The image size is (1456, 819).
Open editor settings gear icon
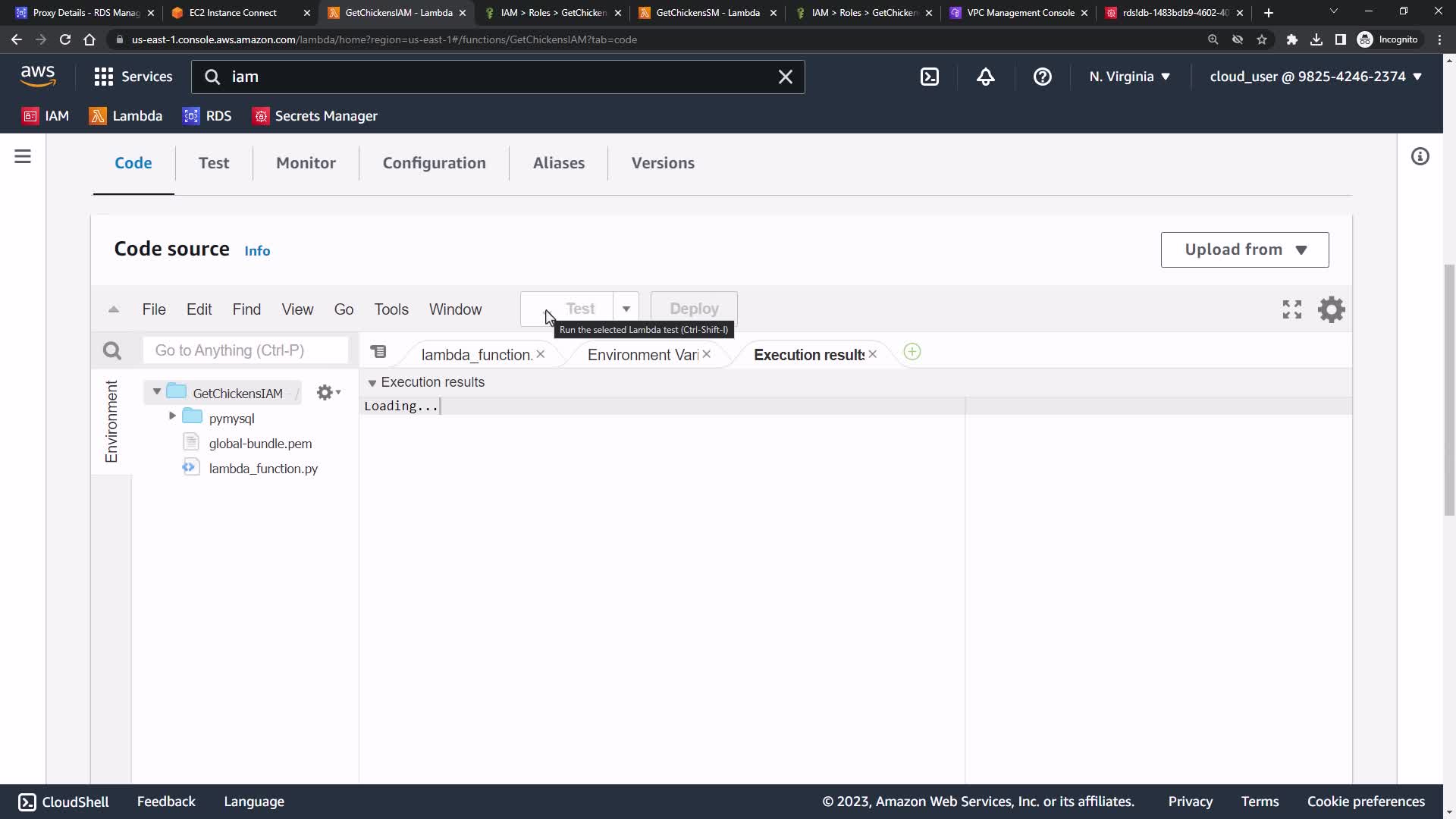tap(1331, 309)
